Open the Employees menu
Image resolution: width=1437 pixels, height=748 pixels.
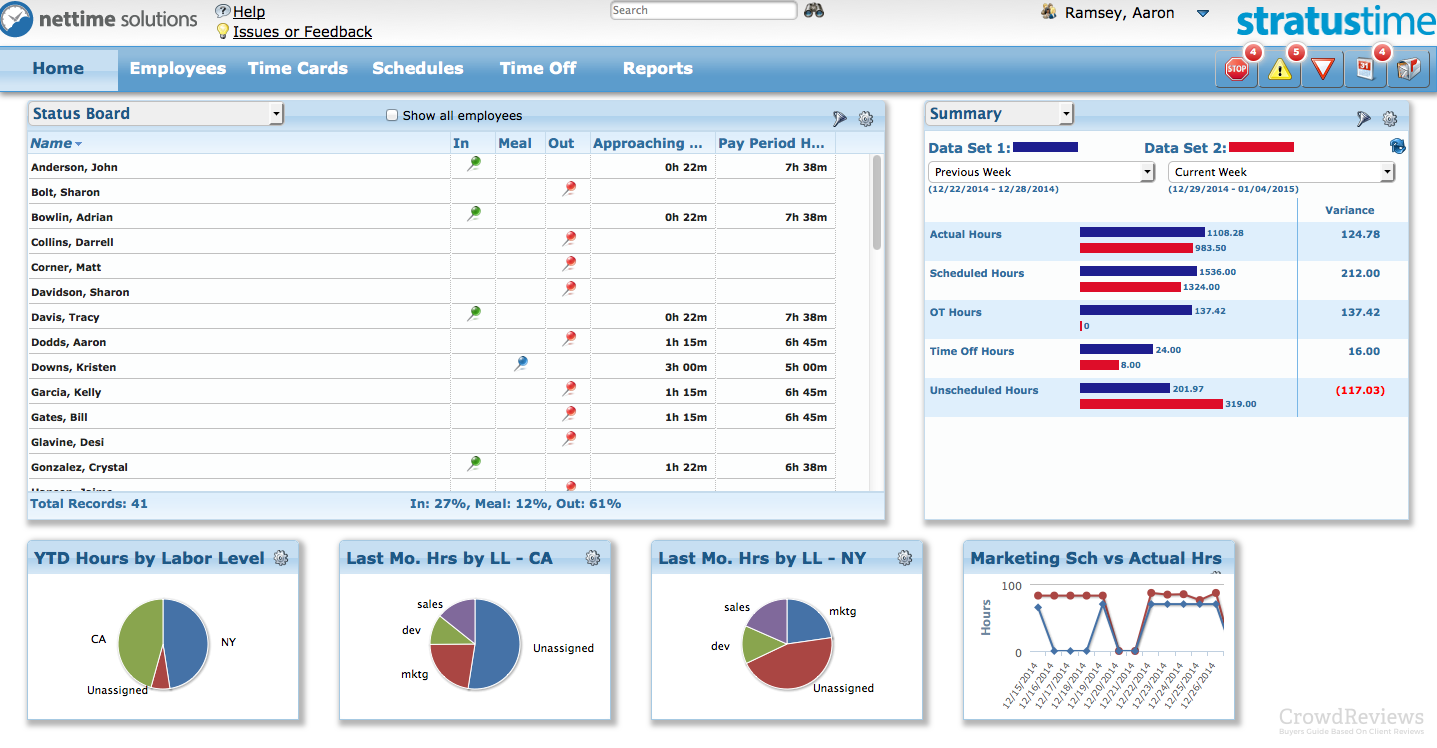pyautogui.click(x=178, y=69)
